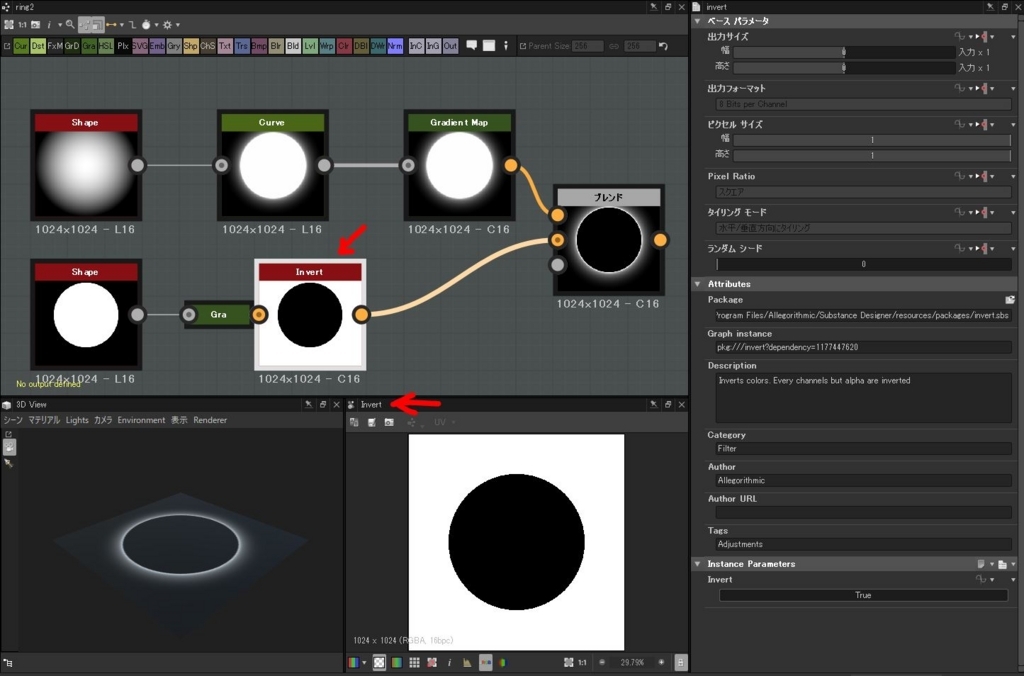Fit the graph to view
This screenshot has height=676, width=1024.
(x=8, y=25)
